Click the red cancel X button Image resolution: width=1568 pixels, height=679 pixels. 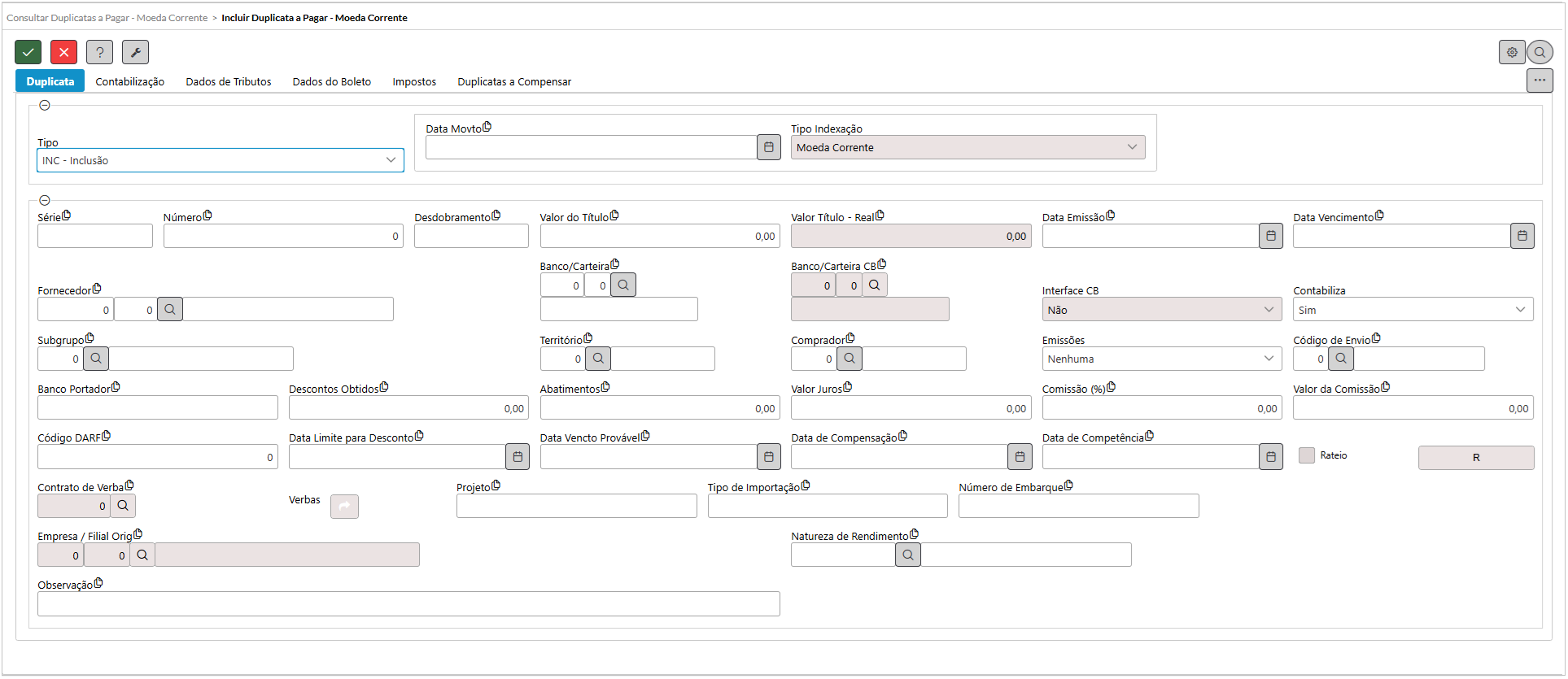point(63,52)
